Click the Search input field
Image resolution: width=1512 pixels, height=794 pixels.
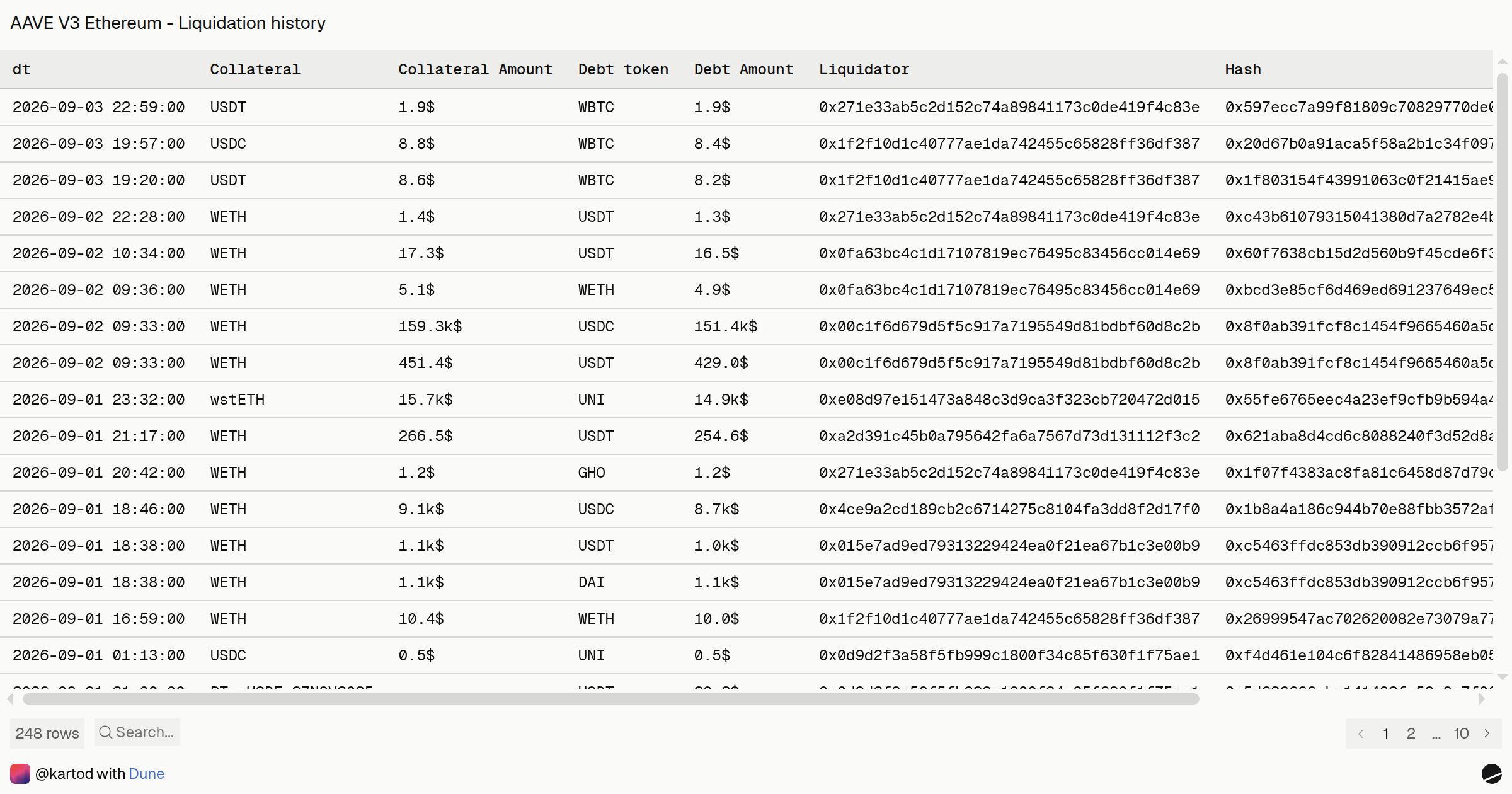pyautogui.click(x=137, y=732)
